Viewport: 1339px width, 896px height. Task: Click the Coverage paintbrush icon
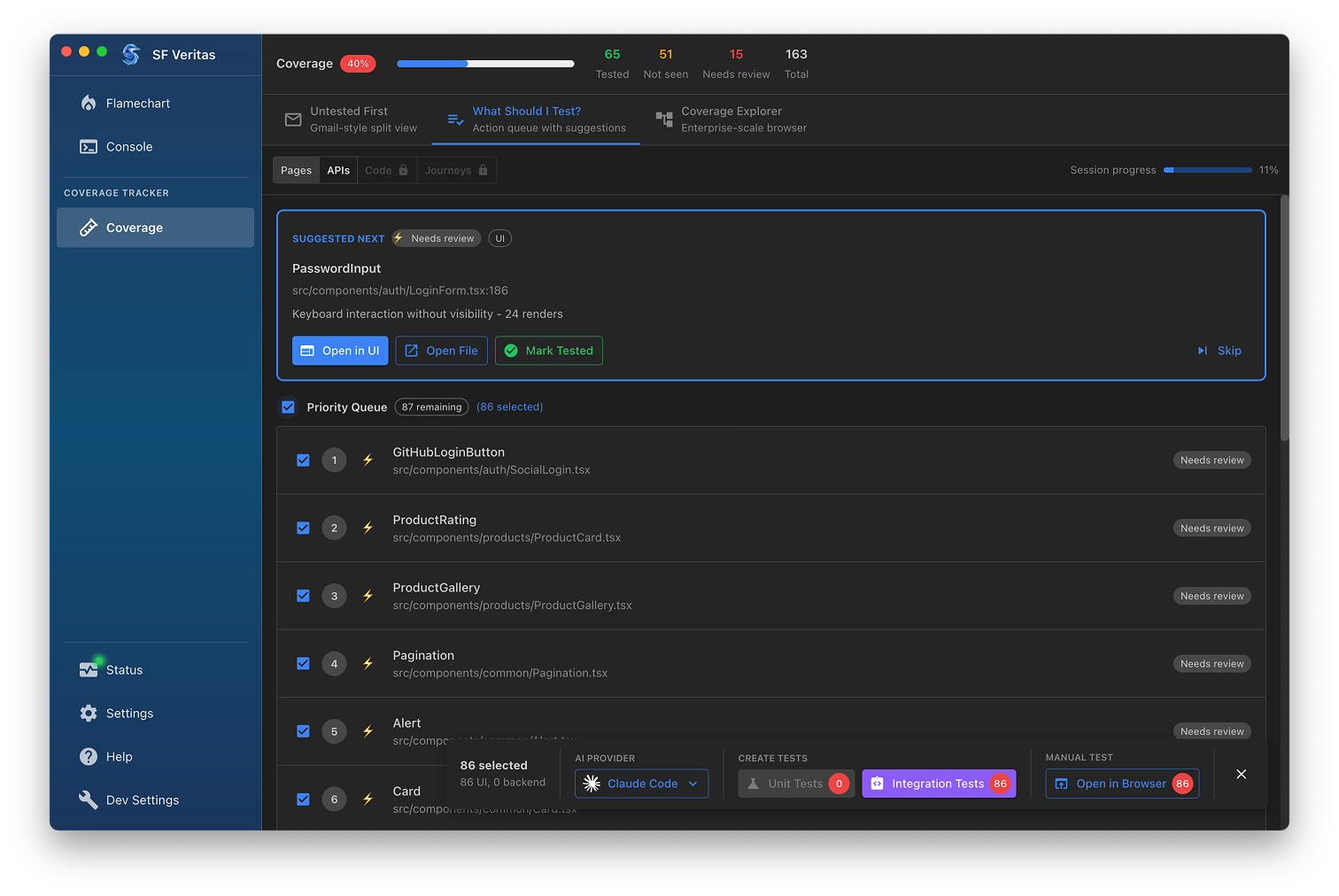(x=89, y=228)
